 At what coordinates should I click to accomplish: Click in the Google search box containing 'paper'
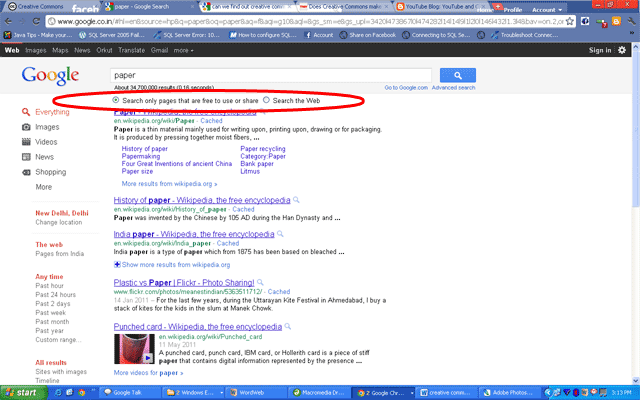pos(271,75)
